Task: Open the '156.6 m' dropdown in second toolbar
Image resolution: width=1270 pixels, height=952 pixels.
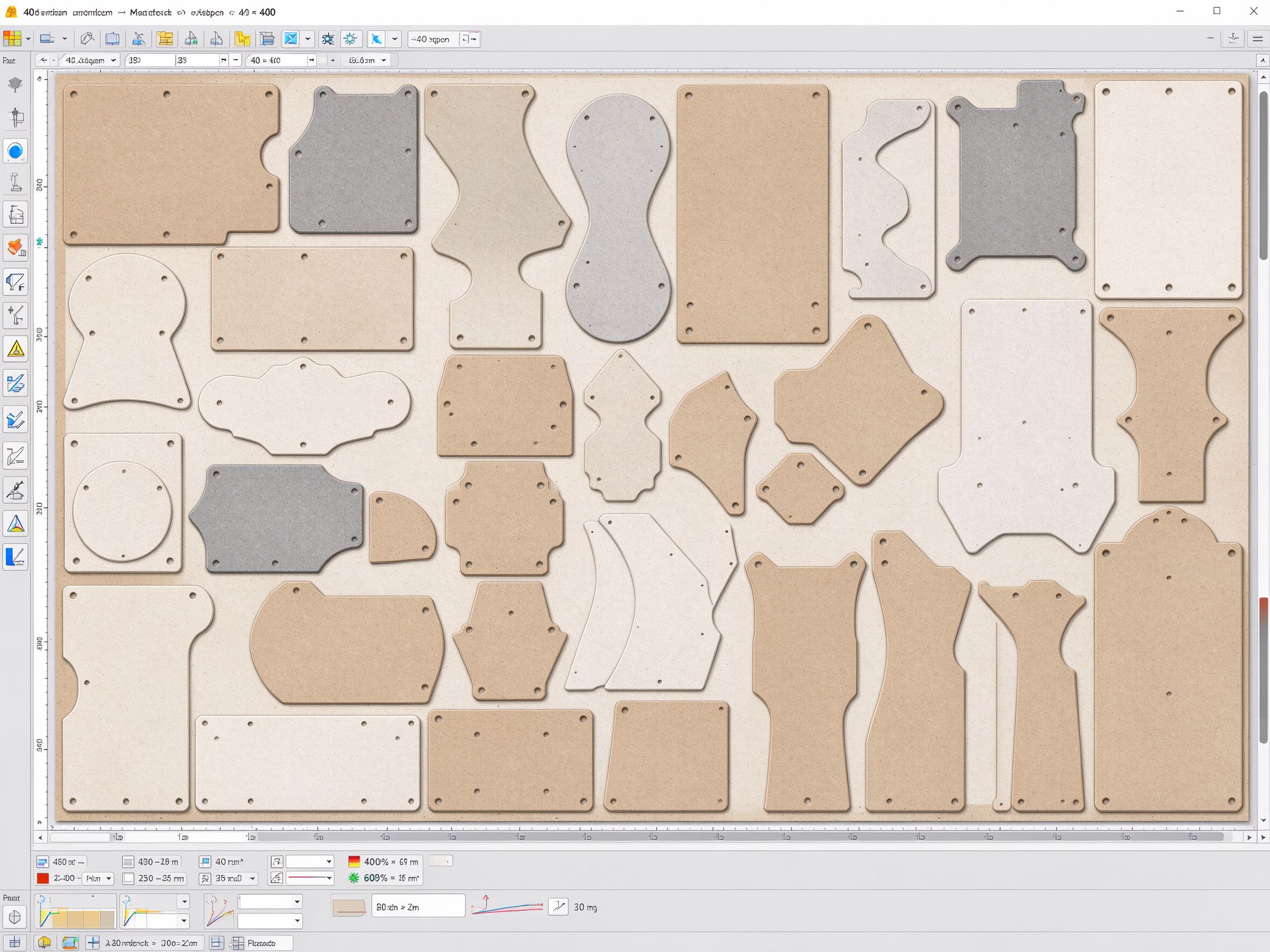Action: pyautogui.click(x=366, y=60)
